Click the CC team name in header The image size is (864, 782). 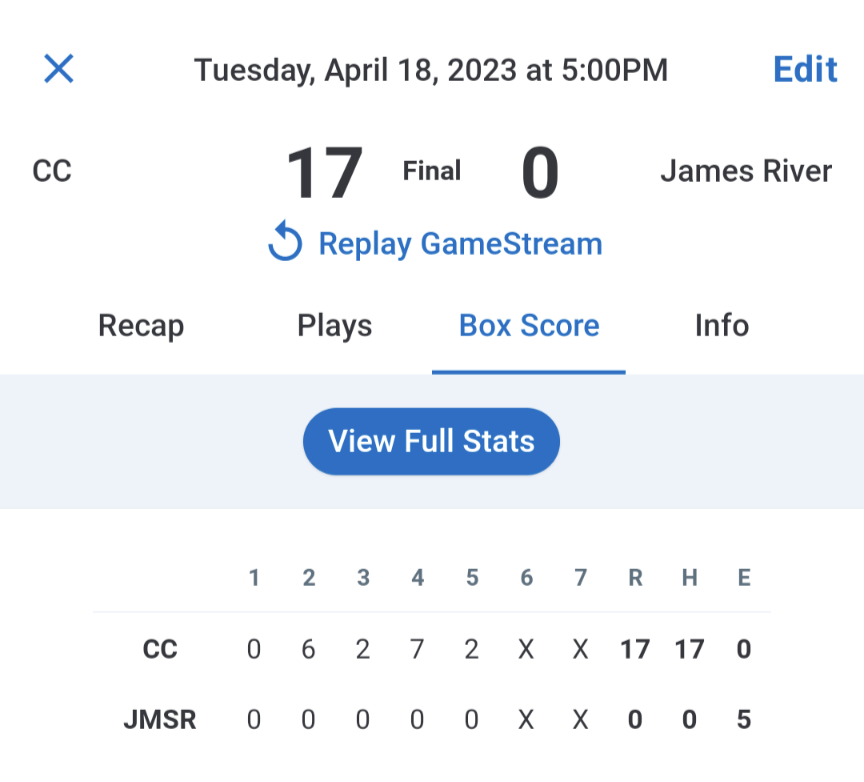point(52,171)
